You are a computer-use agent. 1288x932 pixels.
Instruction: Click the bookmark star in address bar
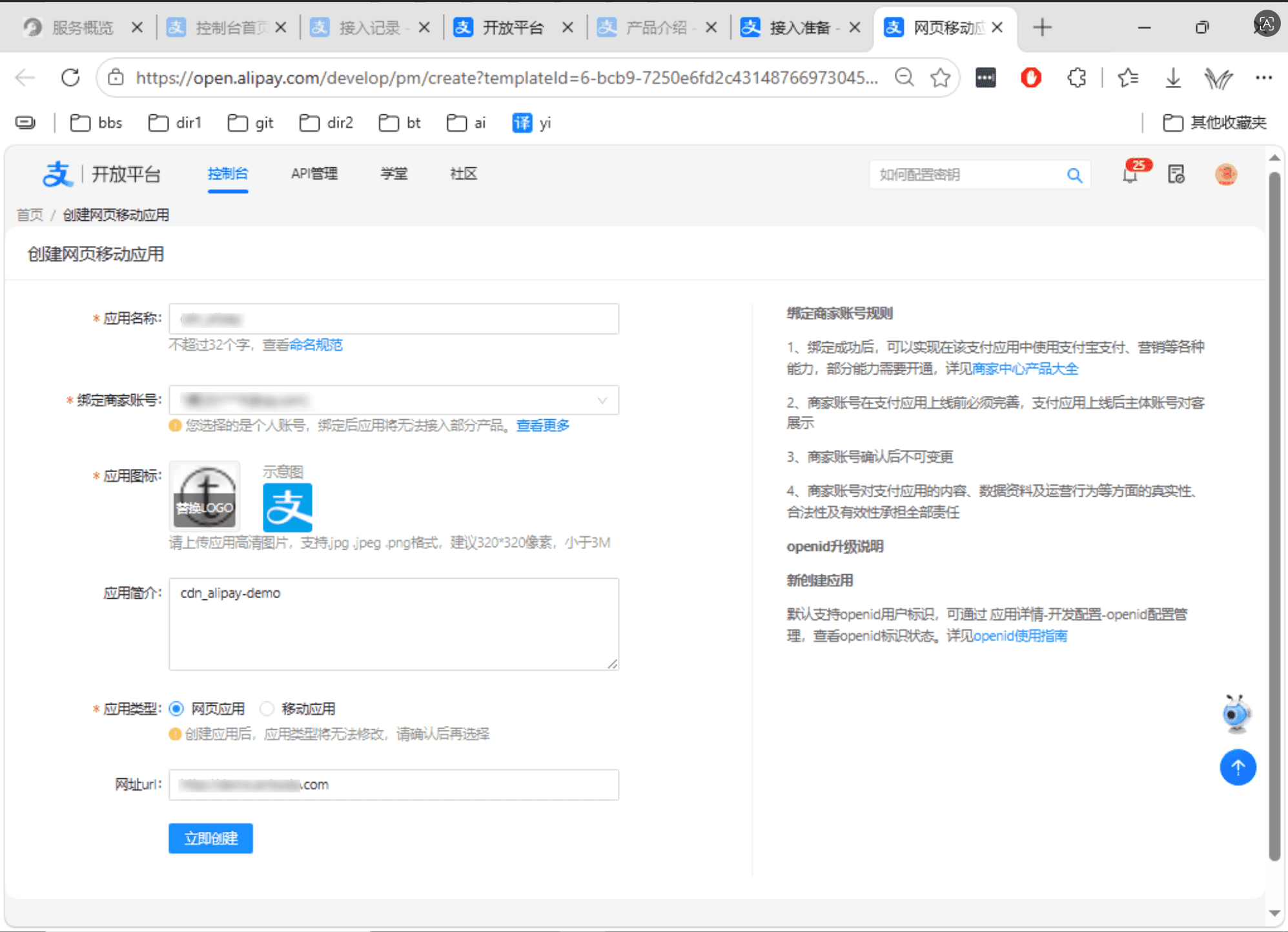940,78
